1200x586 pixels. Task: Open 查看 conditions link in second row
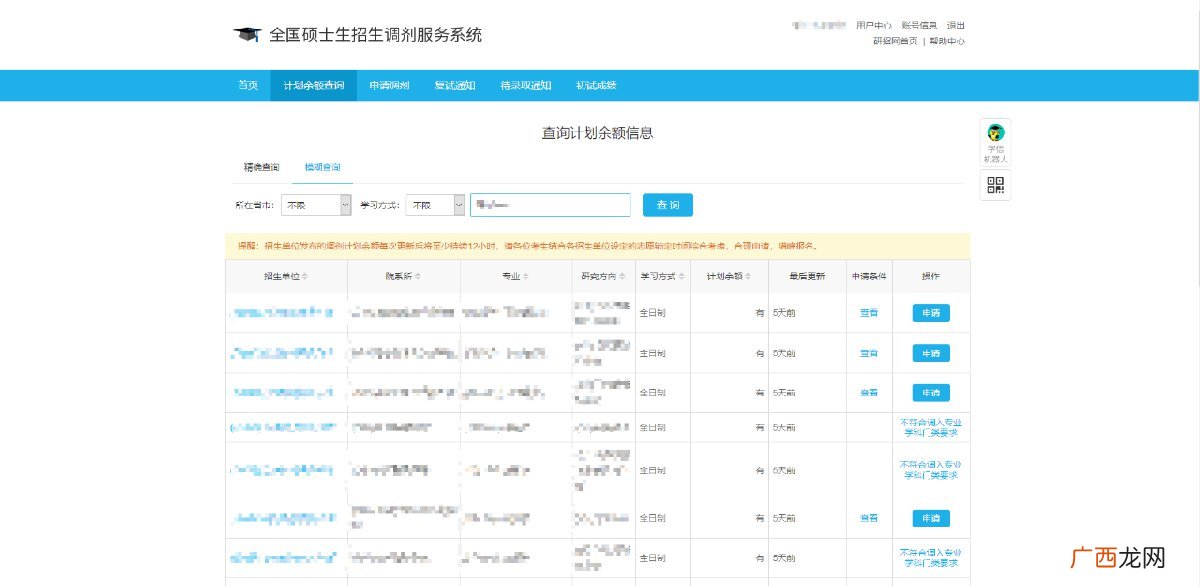(869, 353)
